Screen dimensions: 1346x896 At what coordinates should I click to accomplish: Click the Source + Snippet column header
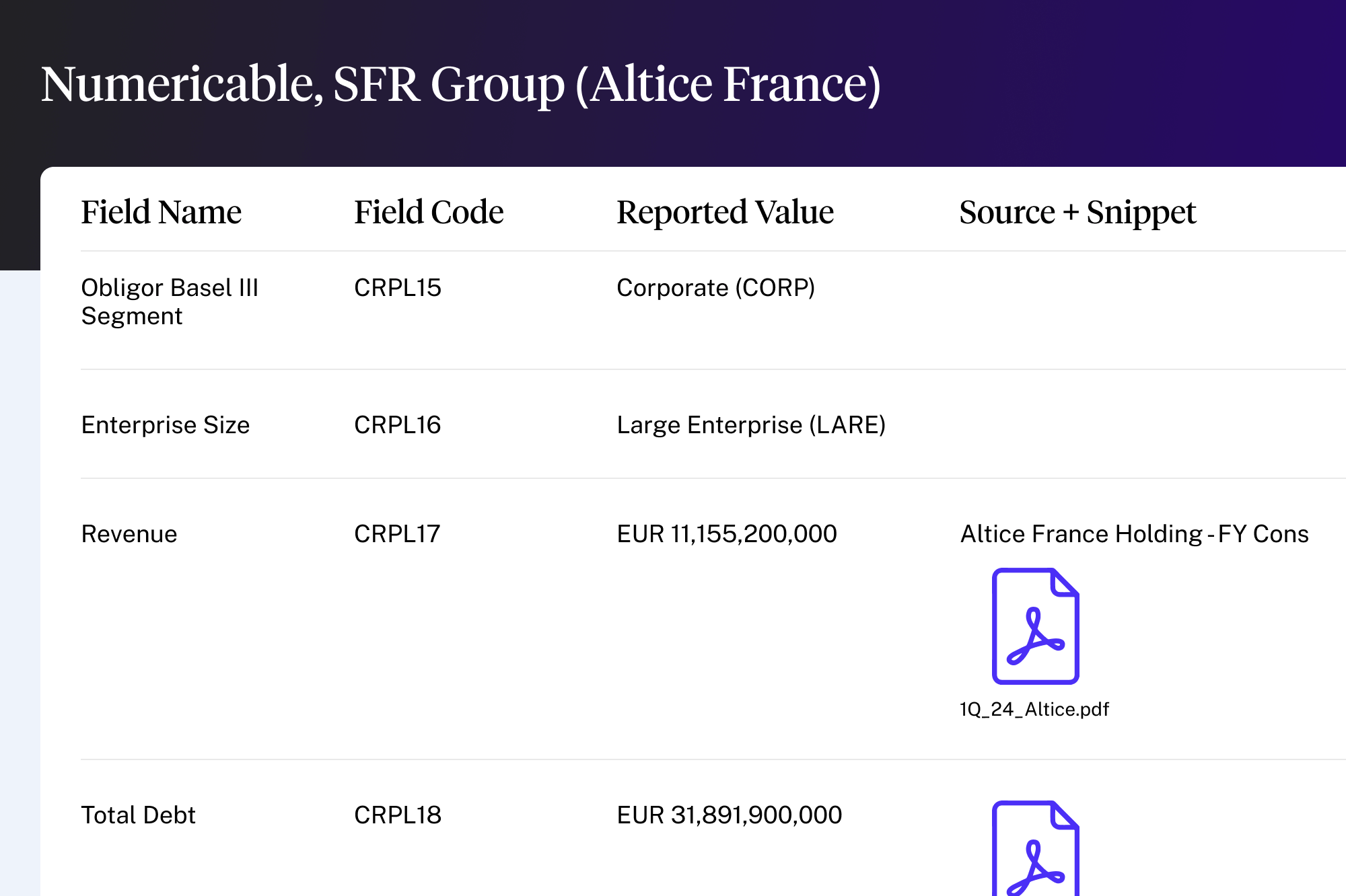1077,212
